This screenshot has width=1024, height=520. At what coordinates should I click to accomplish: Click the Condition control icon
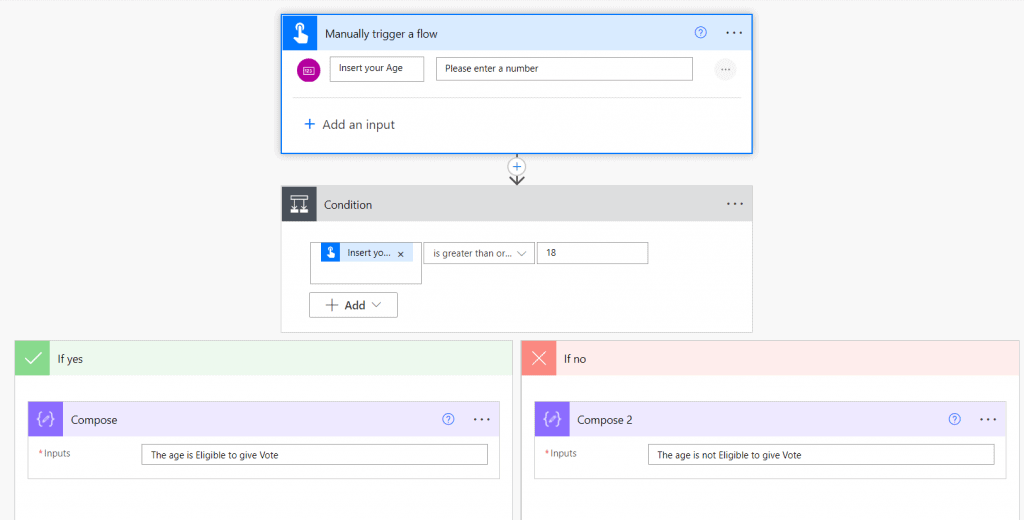[299, 204]
